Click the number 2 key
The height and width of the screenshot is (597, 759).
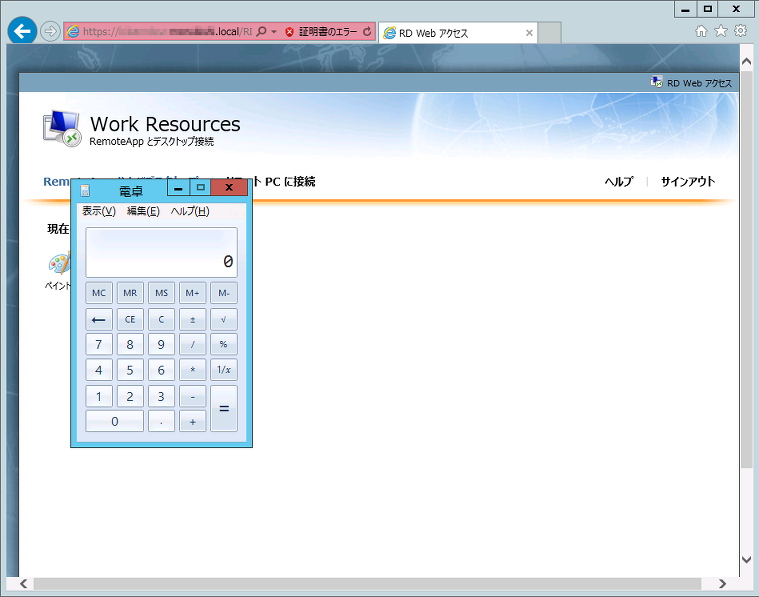pyautogui.click(x=130, y=396)
